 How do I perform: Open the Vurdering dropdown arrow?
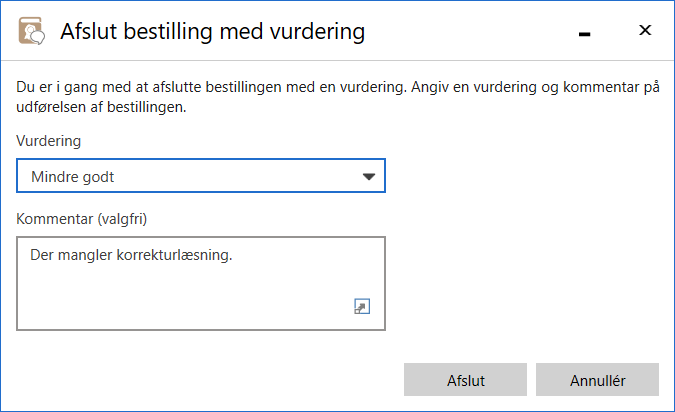tap(369, 177)
